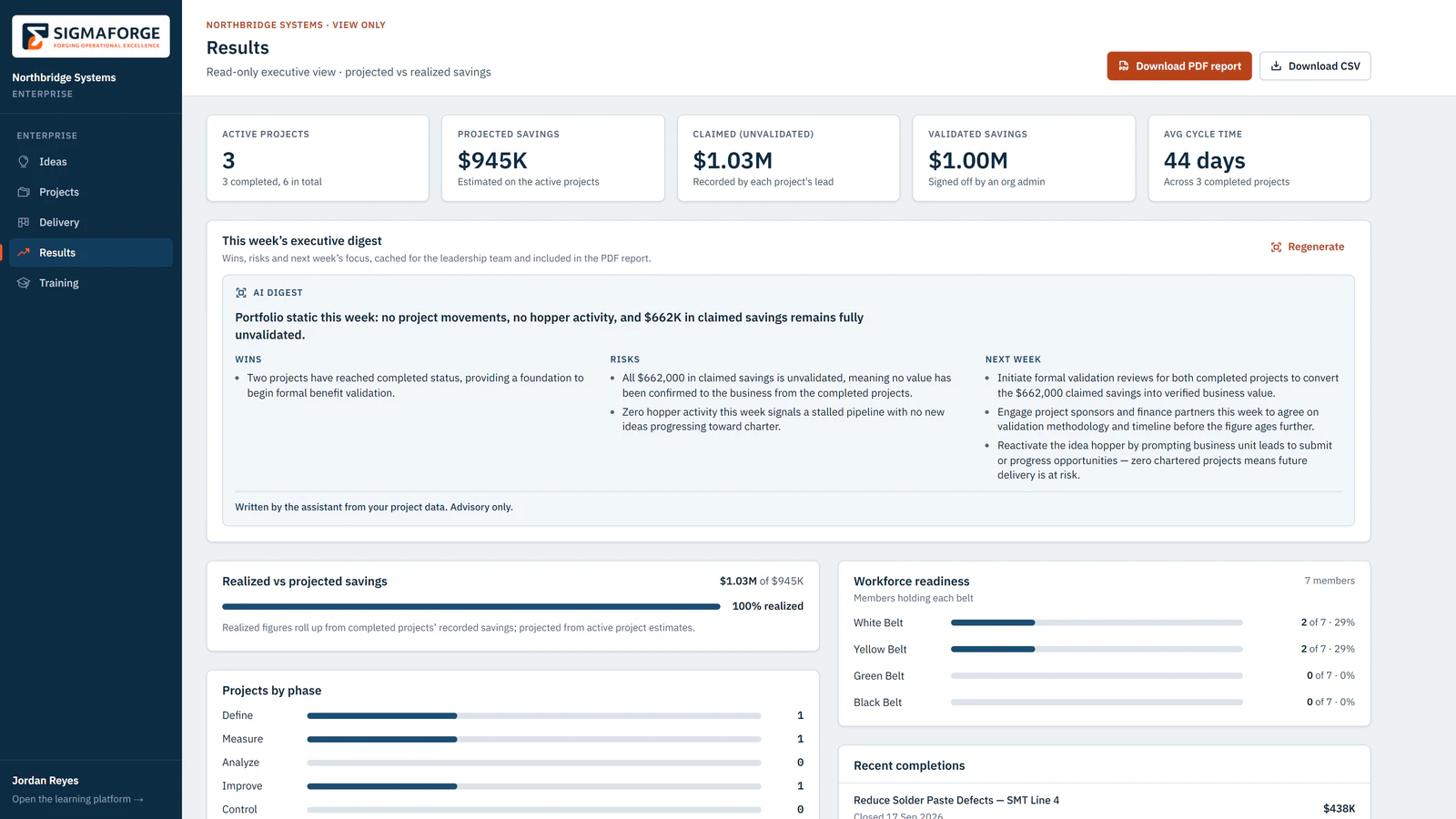The width and height of the screenshot is (1456, 819).
Task: Click the realized vs projected savings progress bar
Action: [x=471, y=606]
